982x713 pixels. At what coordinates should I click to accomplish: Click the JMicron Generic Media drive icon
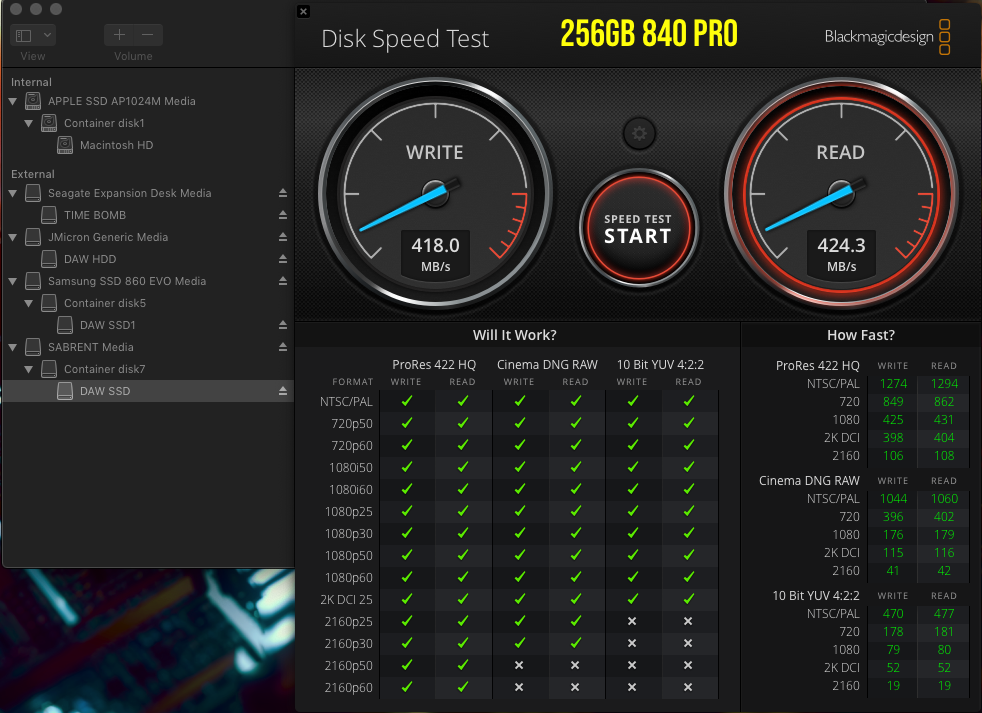33,237
